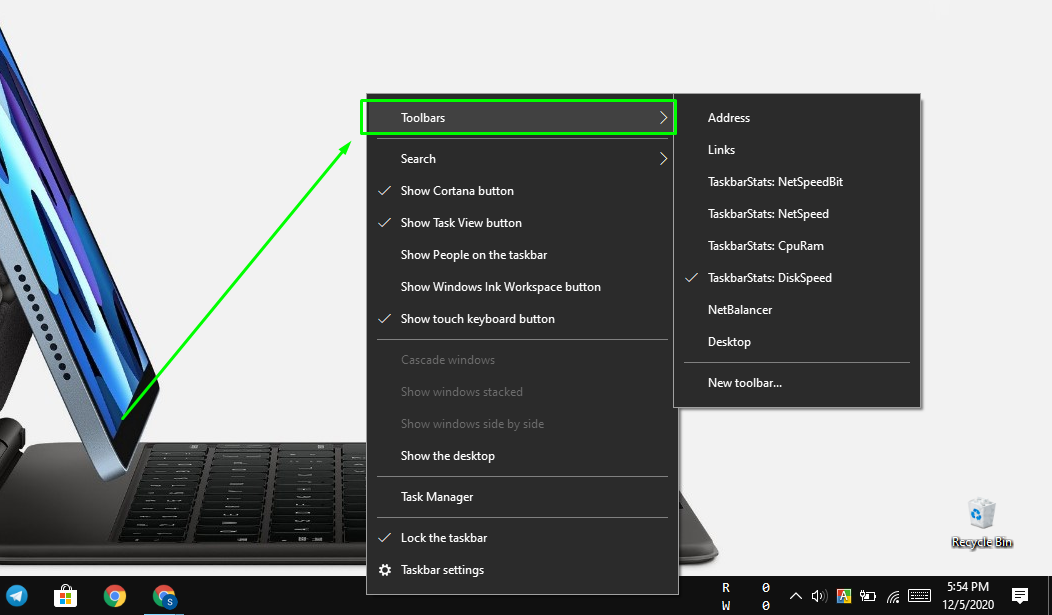Click New toolbar... in the submenu
This screenshot has width=1052, height=615.
[744, 383]
